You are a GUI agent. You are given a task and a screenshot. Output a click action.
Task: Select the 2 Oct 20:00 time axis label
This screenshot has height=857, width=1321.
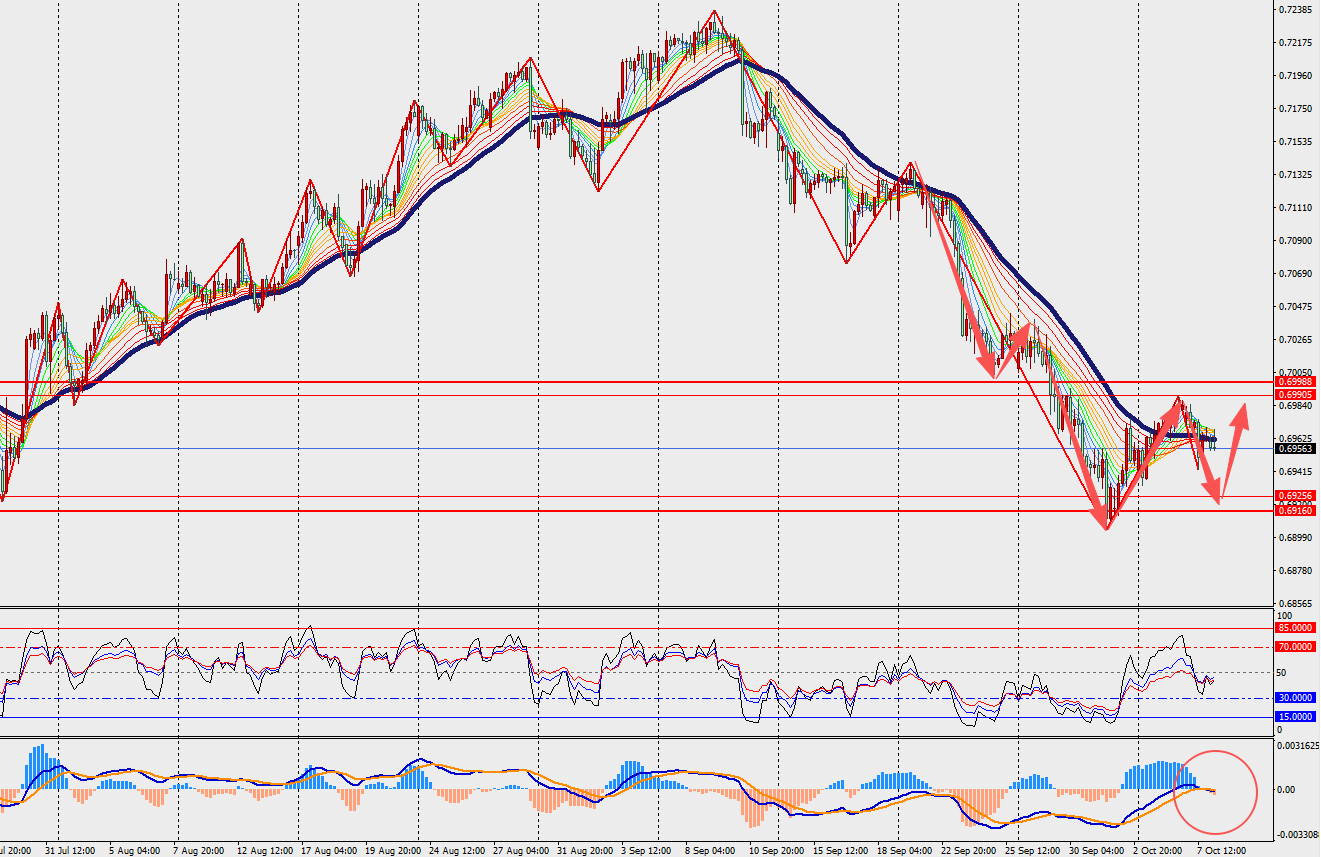[x=1159, y=850]
